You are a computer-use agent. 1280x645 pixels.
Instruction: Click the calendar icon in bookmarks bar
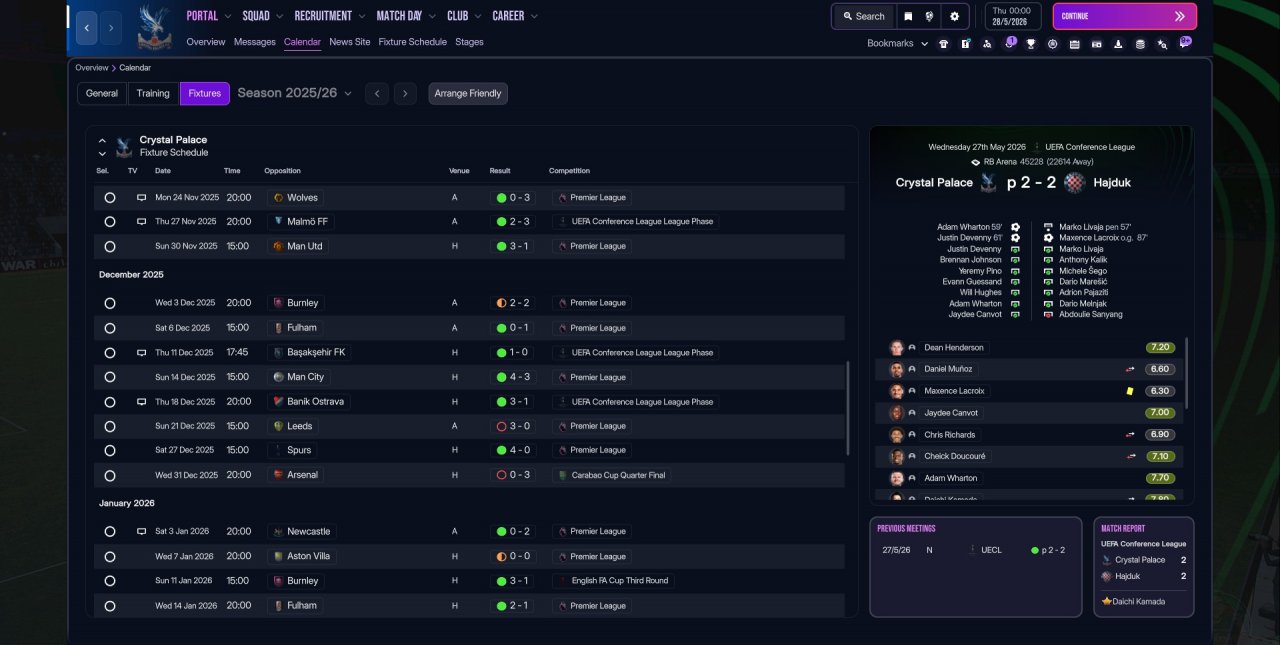(1074, 44)
